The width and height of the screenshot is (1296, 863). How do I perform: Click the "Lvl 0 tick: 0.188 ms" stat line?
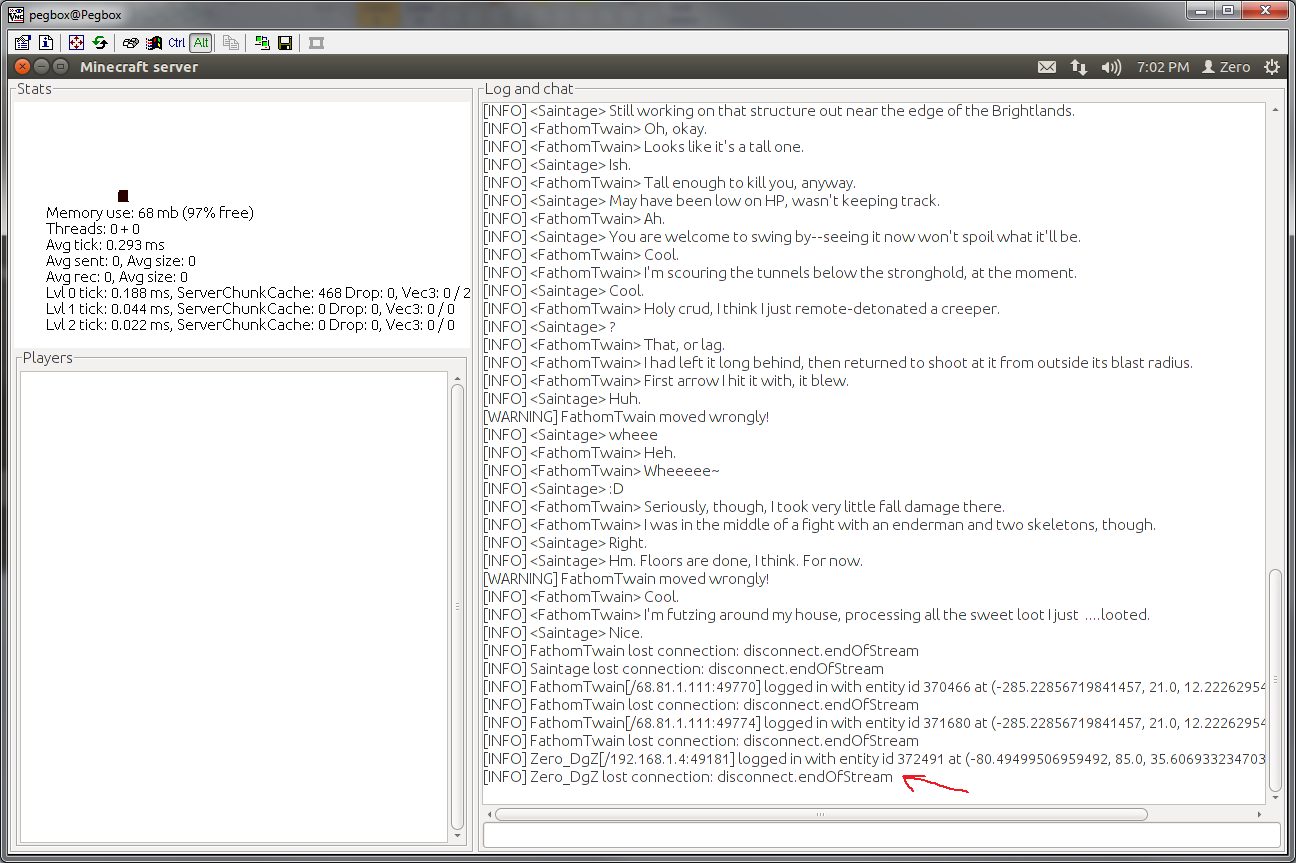(258, 293)
